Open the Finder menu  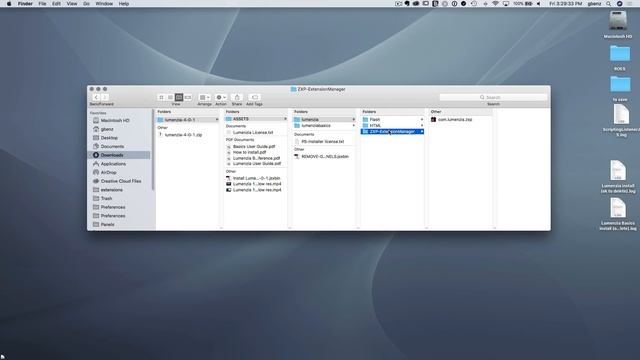[x=25, y=4]
